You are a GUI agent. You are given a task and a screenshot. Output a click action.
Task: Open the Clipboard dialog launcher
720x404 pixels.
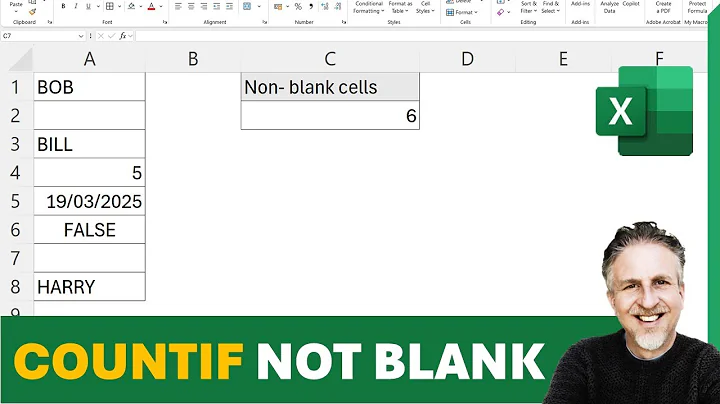tap(50, 22)
